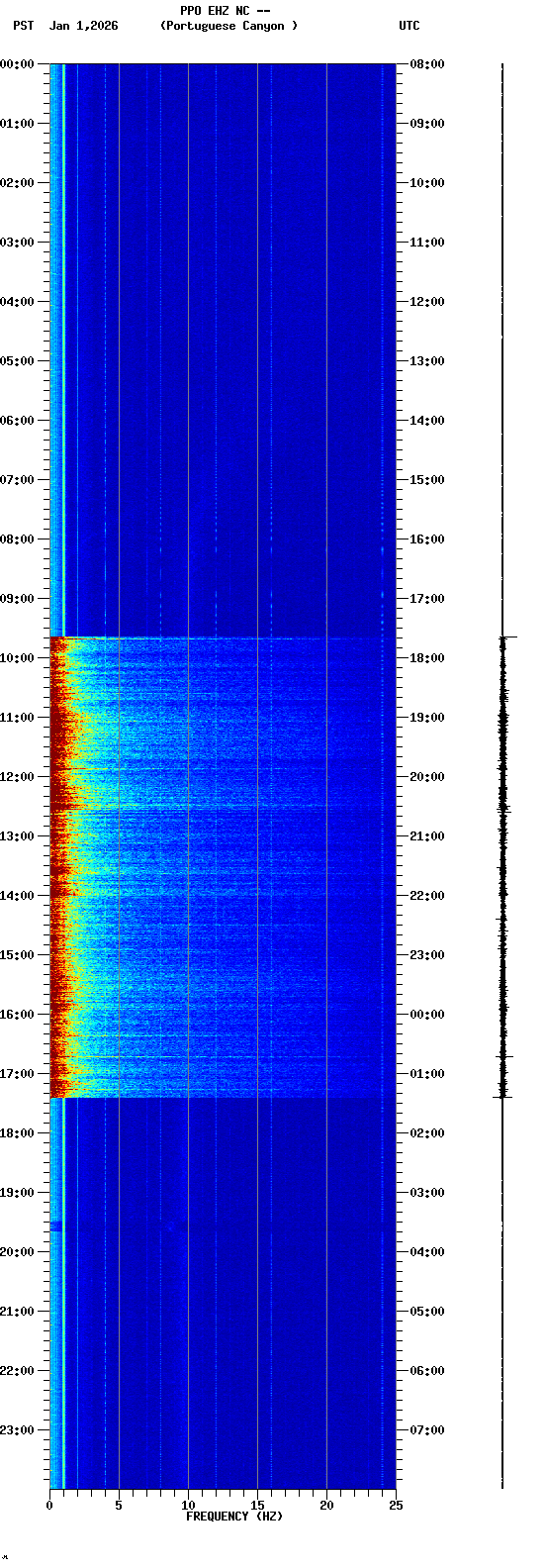Image resolution: width=546 pixels, height=1568 pixels.
Task: Select the '(Portuguese Canyon )' subtitle text
Action: (228, 26)
